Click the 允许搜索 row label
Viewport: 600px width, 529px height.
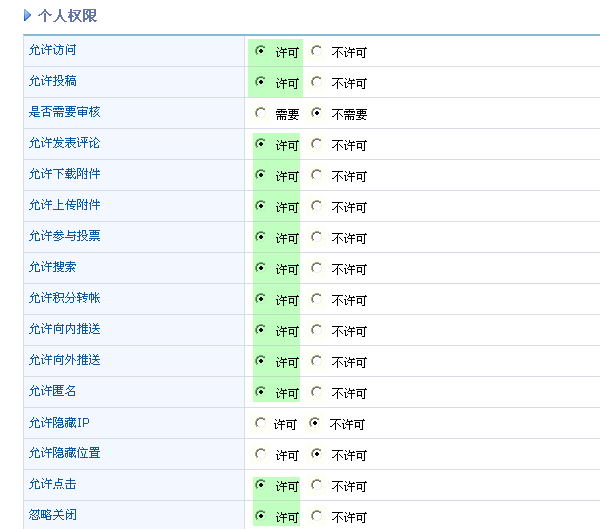tap(52, 267)
